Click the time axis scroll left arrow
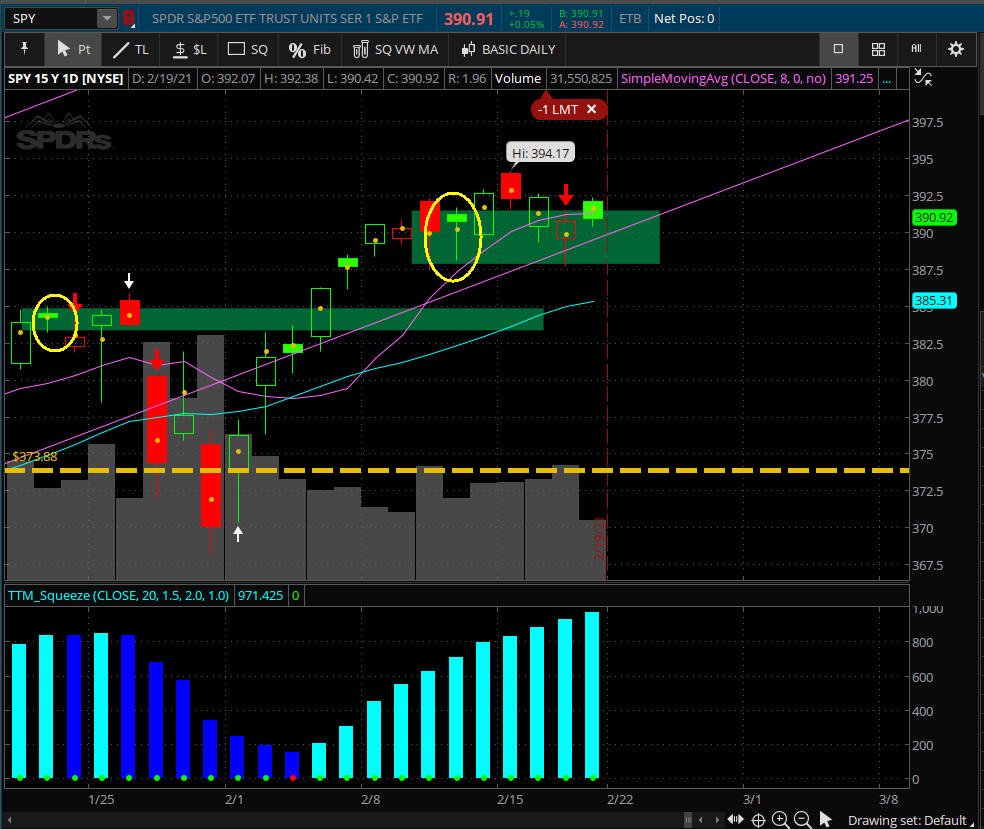 click(x=701, y=820)
